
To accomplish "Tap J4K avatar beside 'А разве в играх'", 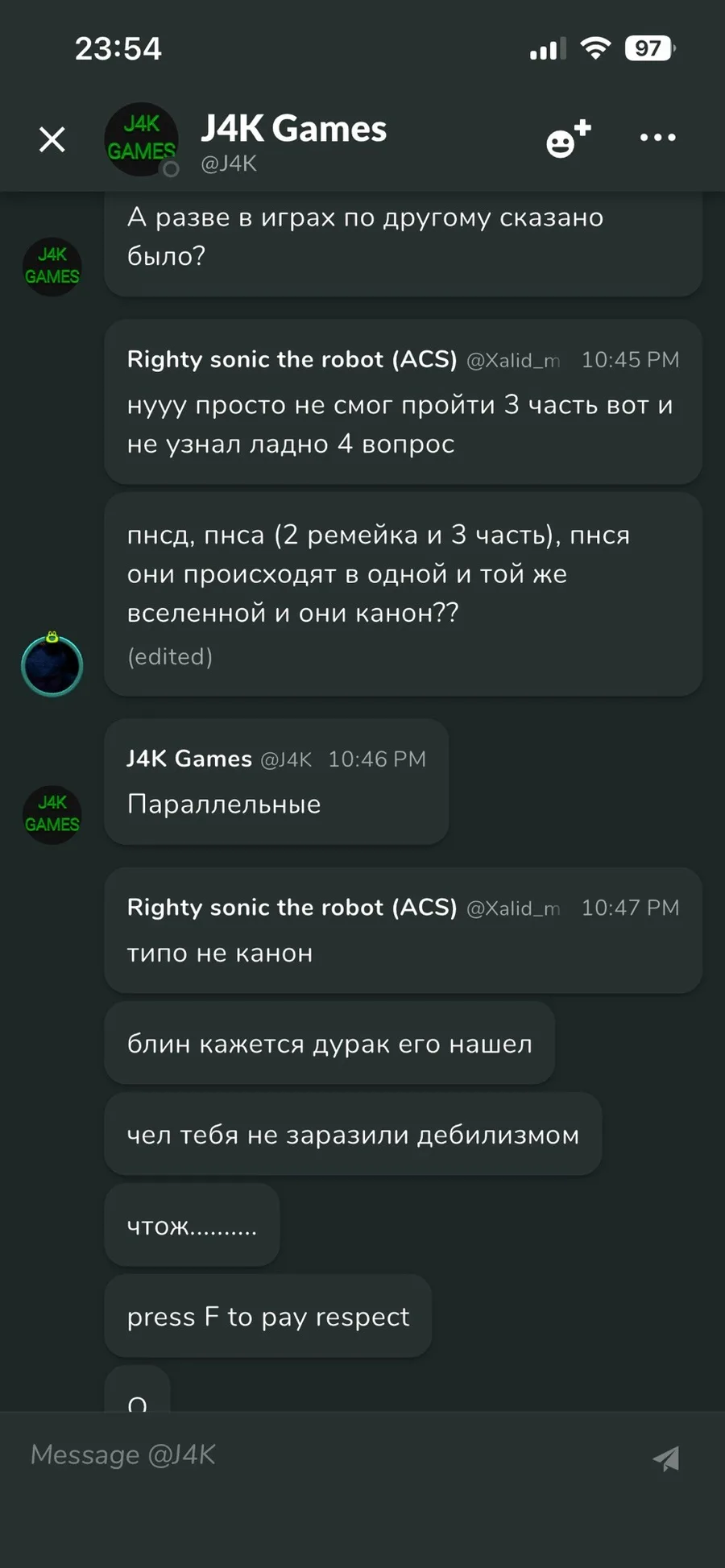I will point(52,267).
